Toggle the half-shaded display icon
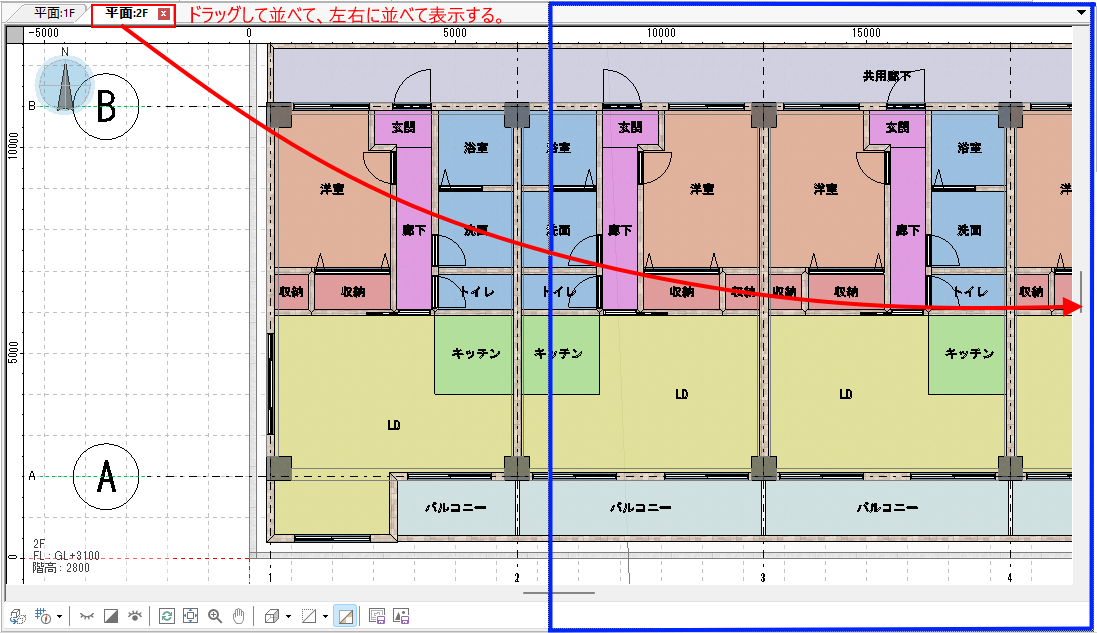 tap(112, 616)
